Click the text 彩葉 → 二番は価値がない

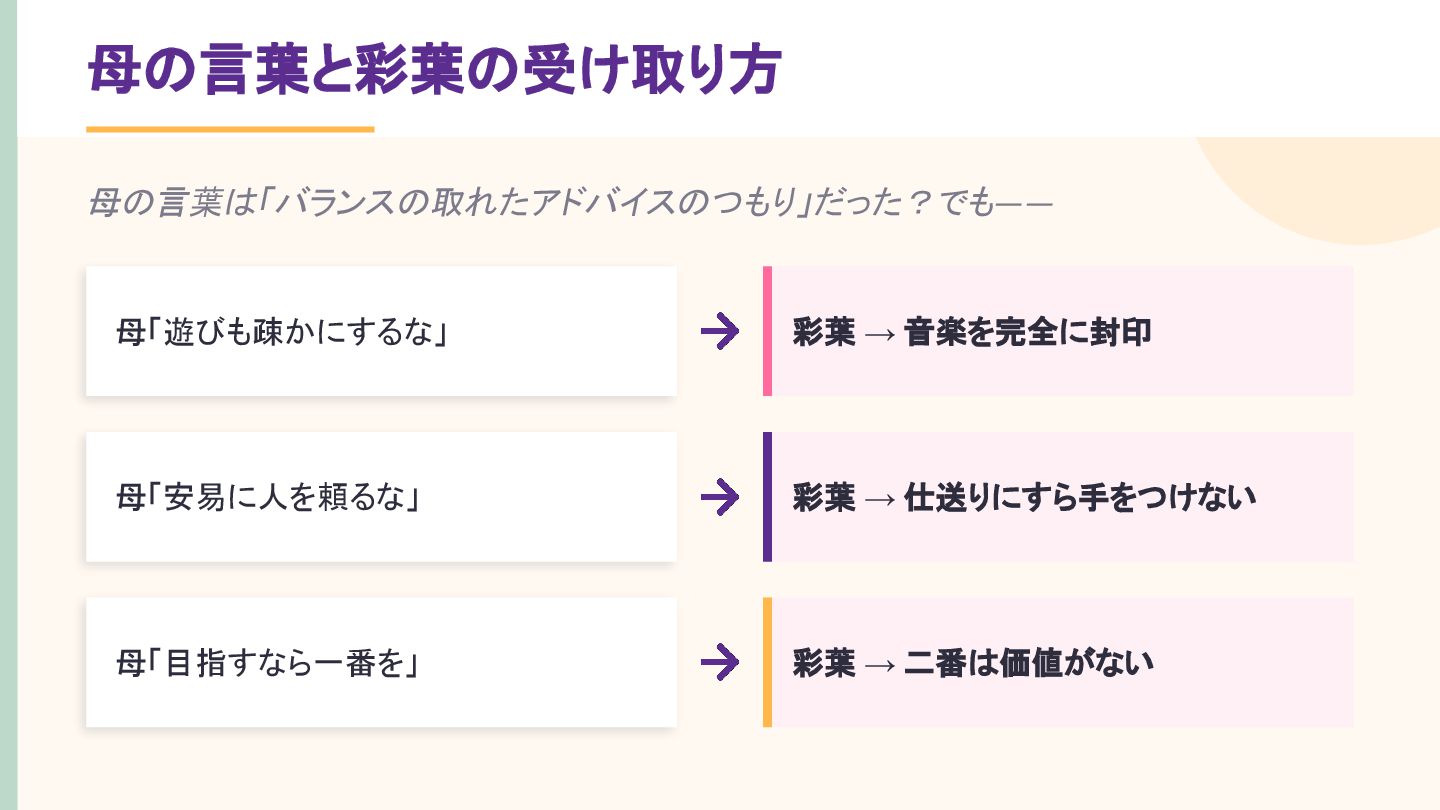(973, 662)
